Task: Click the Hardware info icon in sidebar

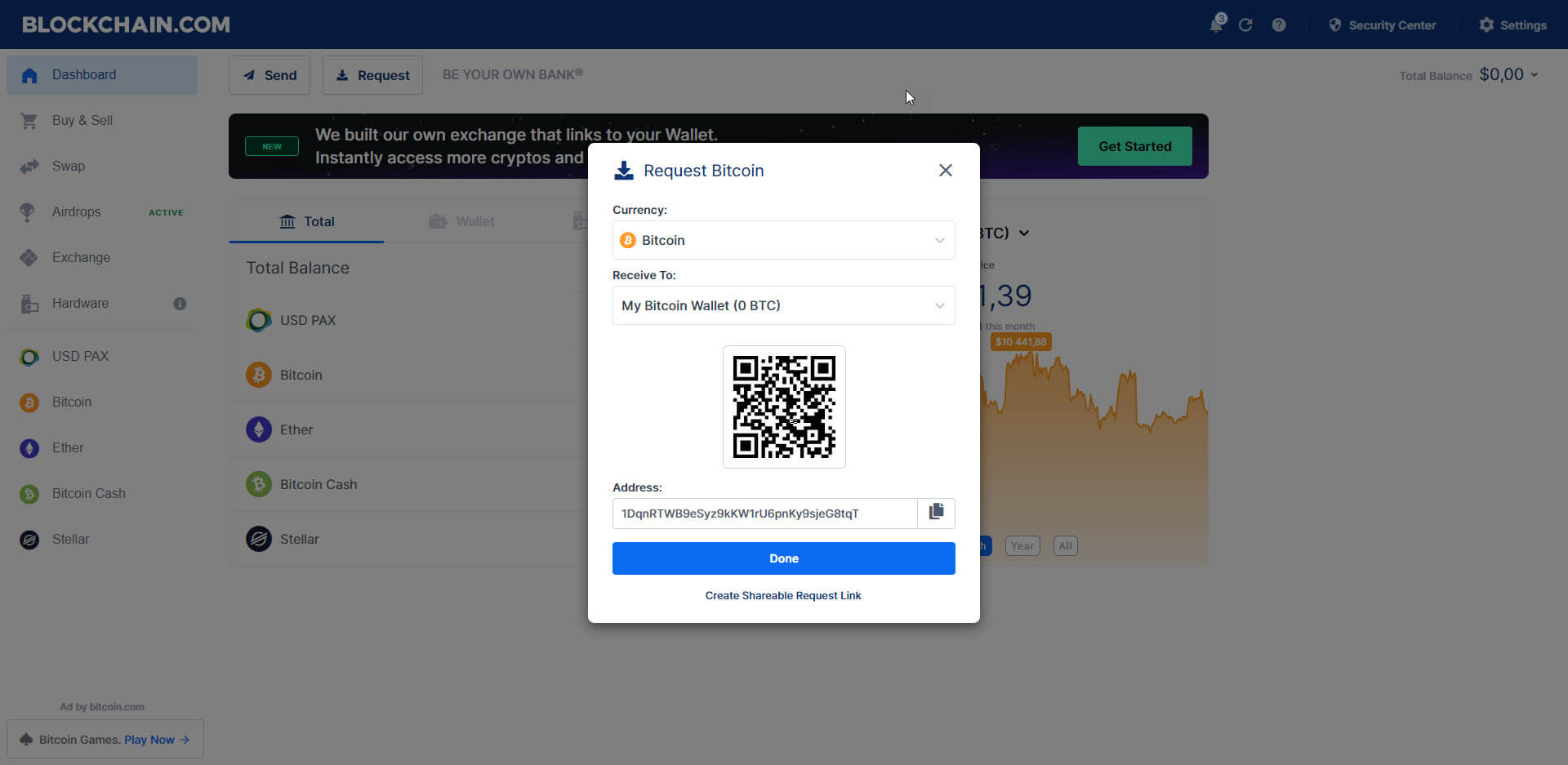Action: tap(180, 304)
